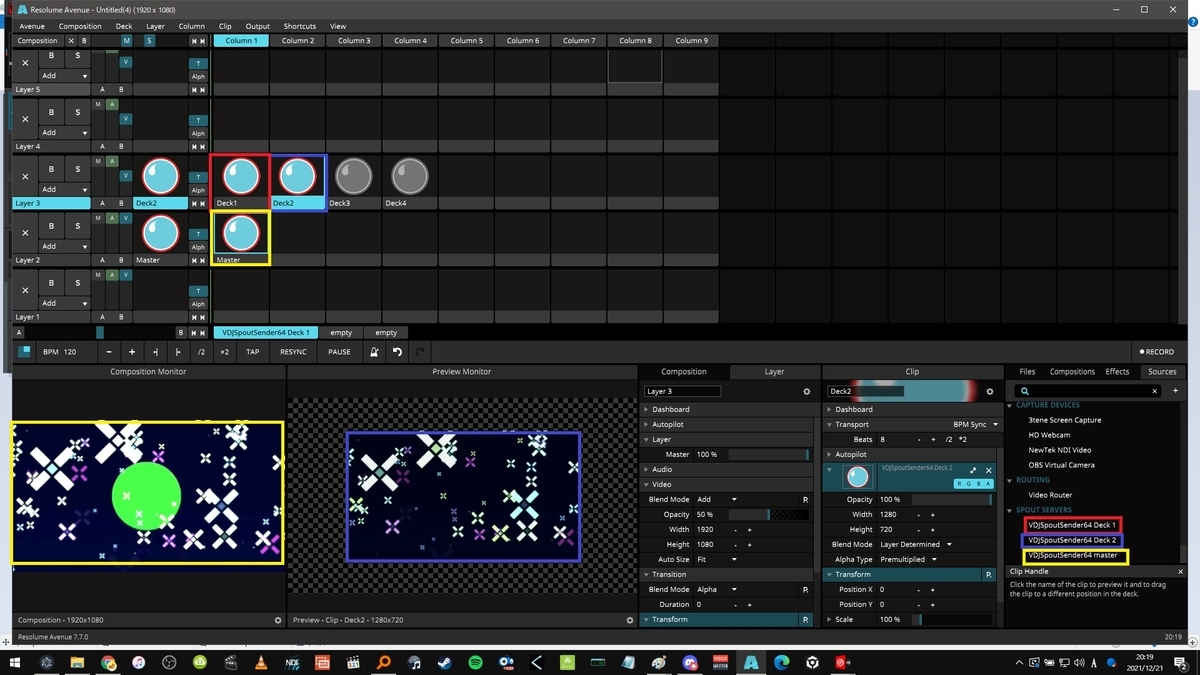The height and width of the screenshot is (675, 1200).
Task: Open VLC from the taskbar
Action: coord(261,662)
